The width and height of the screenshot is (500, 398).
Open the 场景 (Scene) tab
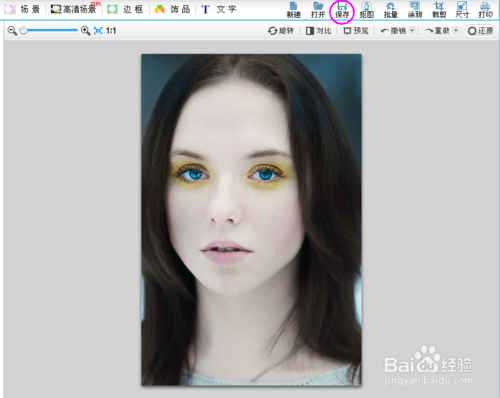pyautogui.click(x=22, y=9)
